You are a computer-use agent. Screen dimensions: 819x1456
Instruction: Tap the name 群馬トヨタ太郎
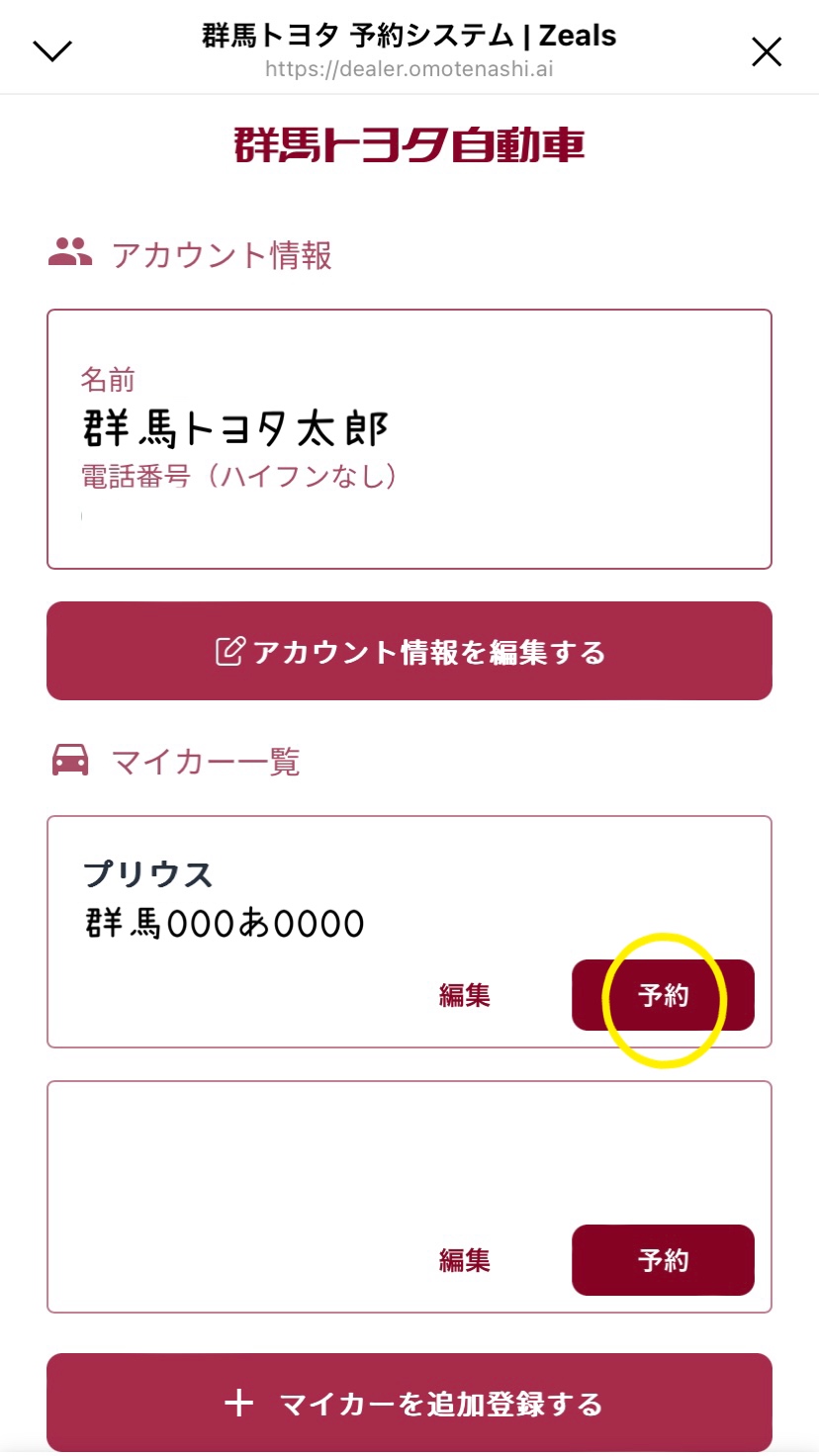(235, 428)
